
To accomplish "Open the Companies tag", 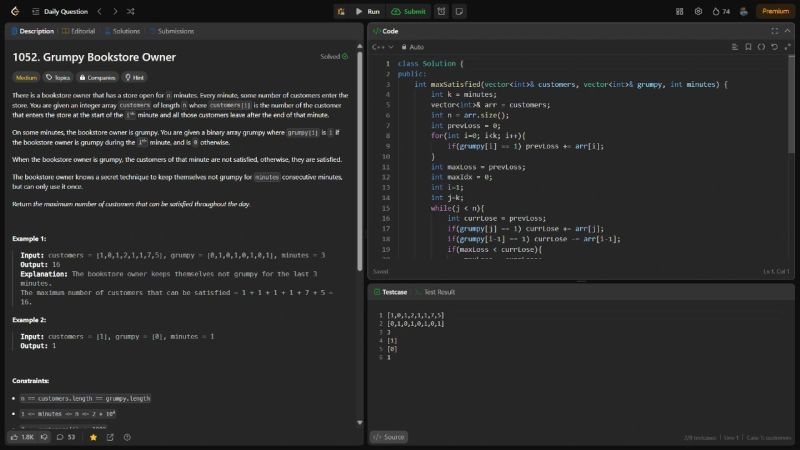I will coord(97,76).
